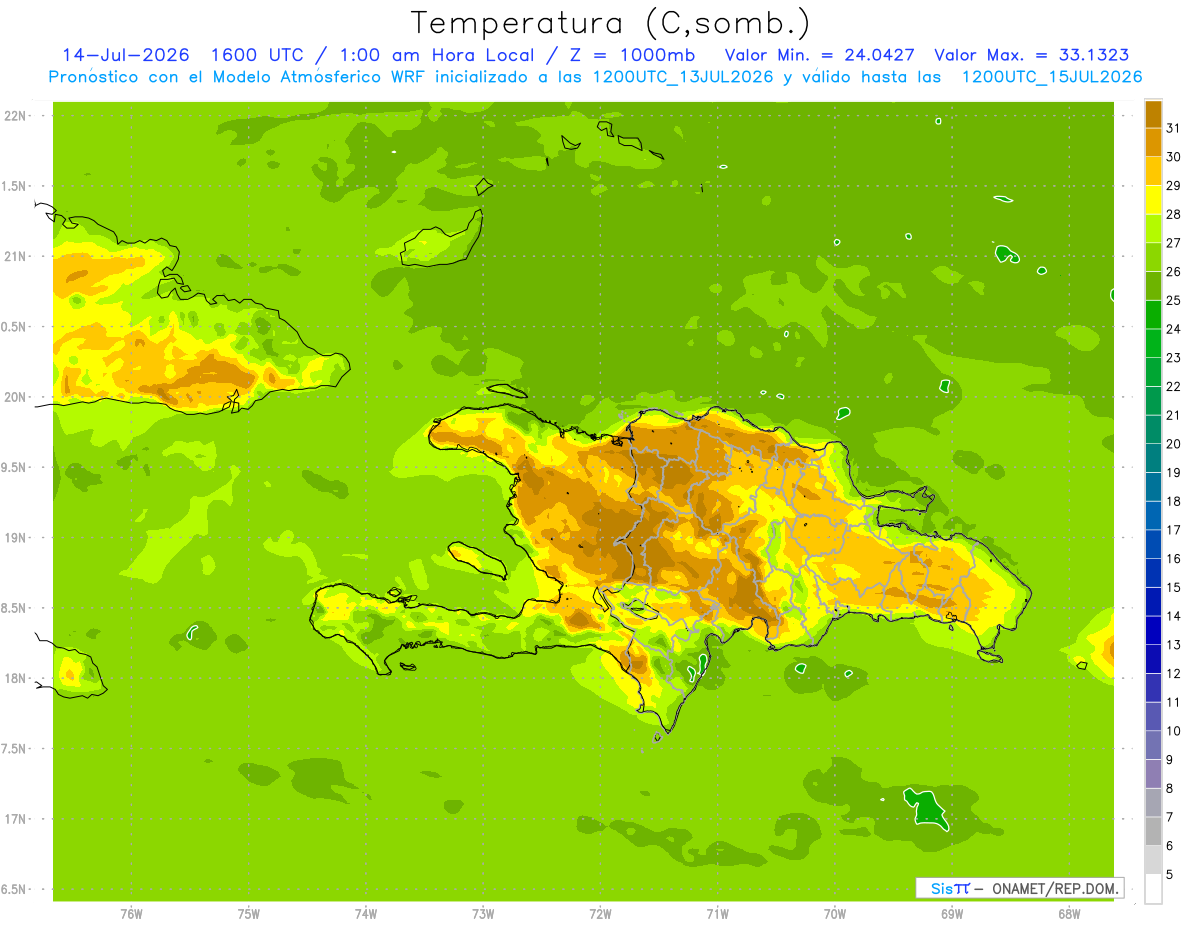Screen dimensions: 1200x927
Task: Click the "70W" longitude axis label
Action: (835, 913)
